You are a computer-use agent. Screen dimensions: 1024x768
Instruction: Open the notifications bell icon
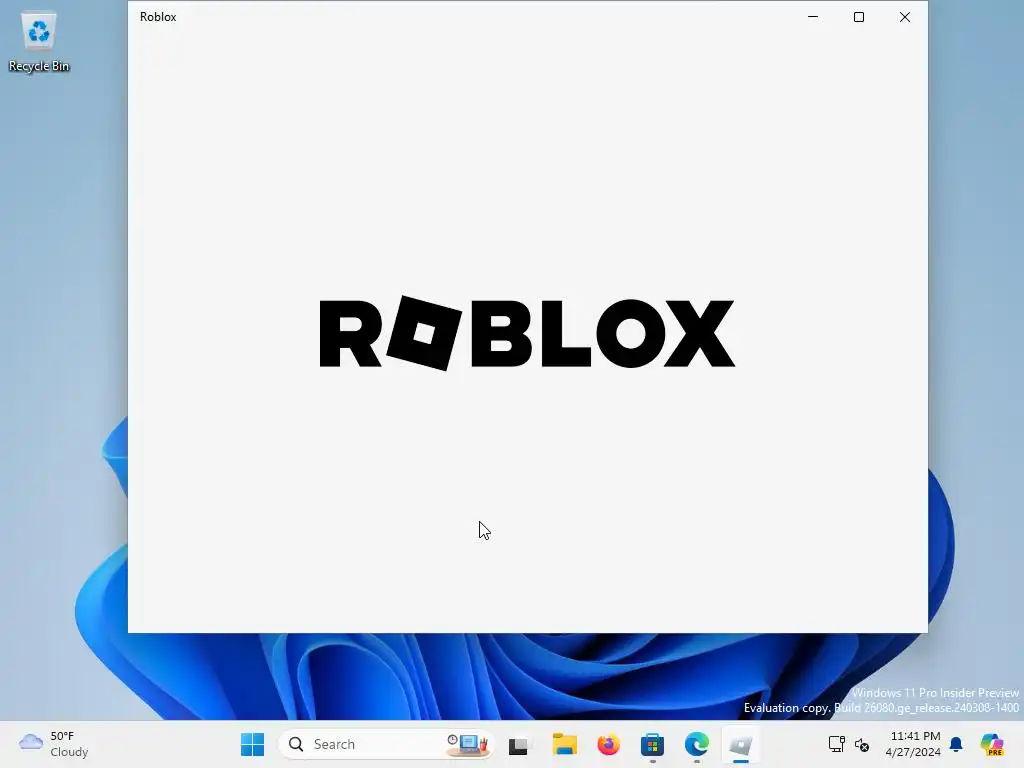[x=956, y=744]
